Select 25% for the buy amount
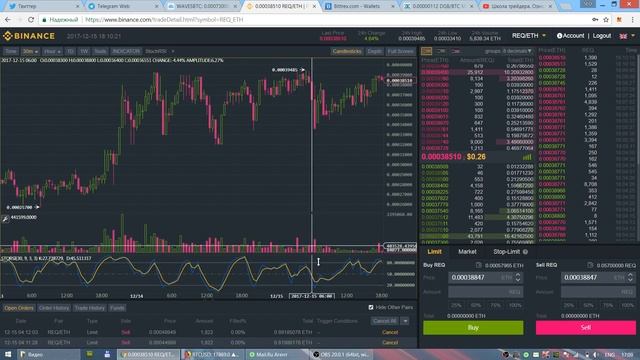The image size is (640, 360). 456,305
